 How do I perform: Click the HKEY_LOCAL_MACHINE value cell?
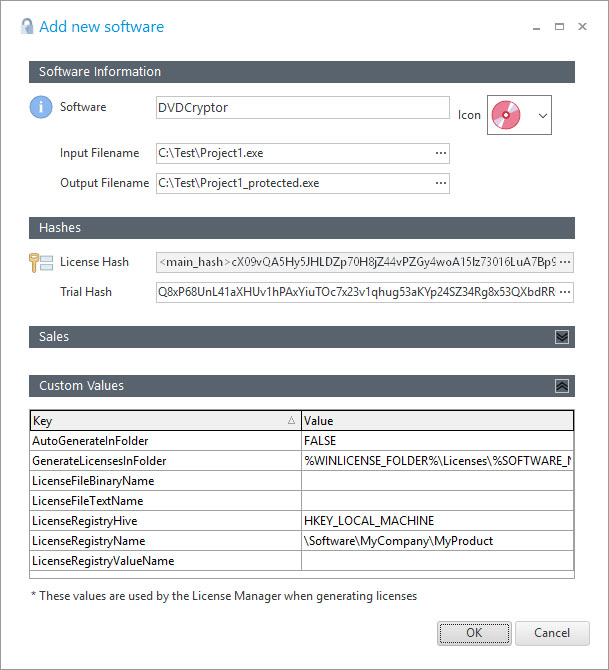(437, 521)
